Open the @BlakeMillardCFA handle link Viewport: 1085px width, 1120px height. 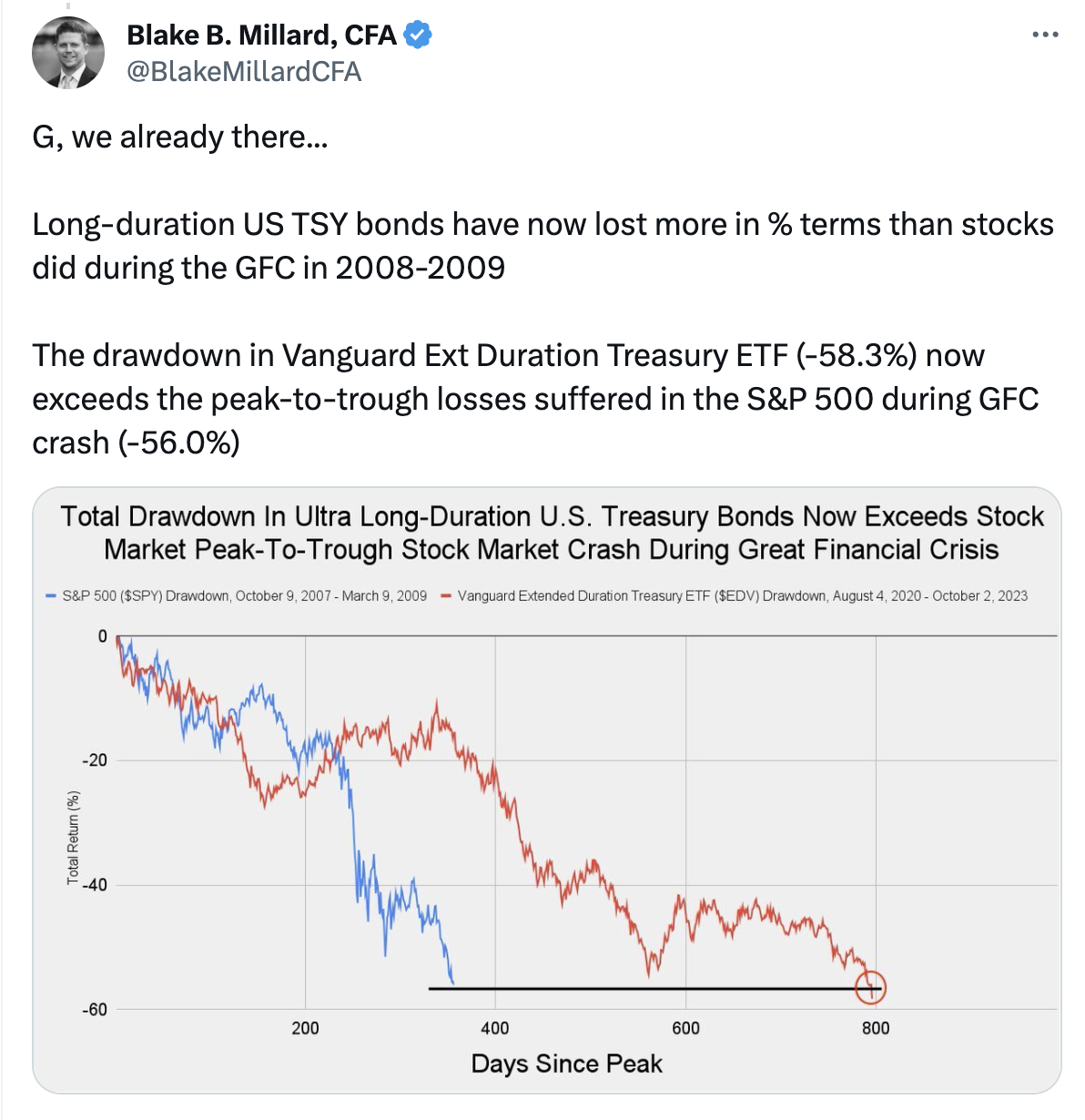point(244,72)
